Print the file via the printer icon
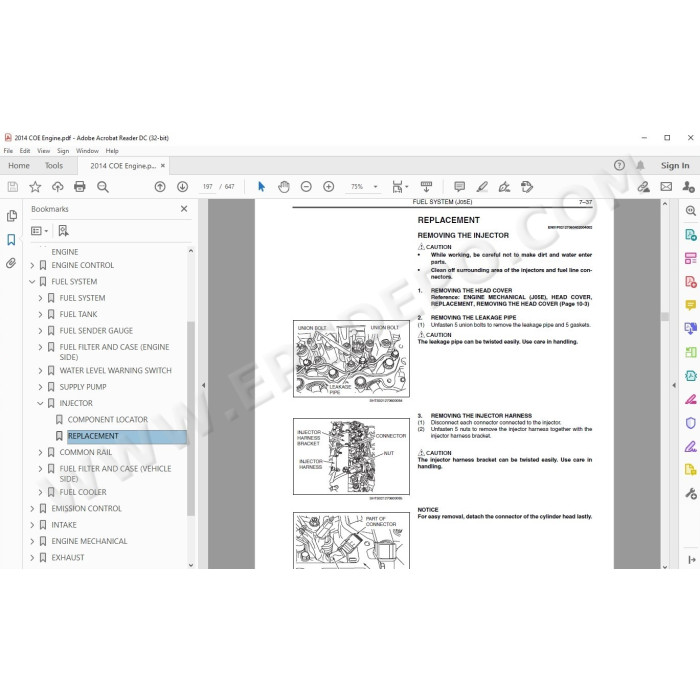This screenshot has height=700, width=700. click(80, 187)
